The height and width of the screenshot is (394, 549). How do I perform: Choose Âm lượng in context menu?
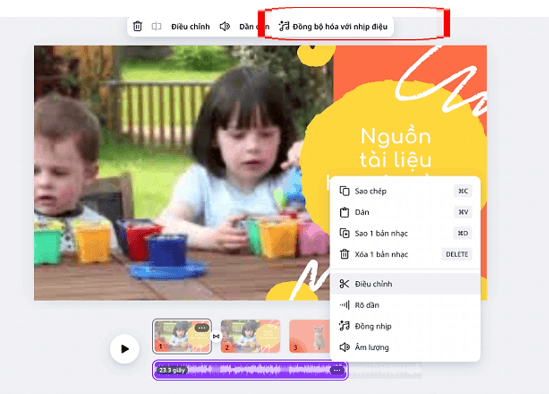coord(405,347)
